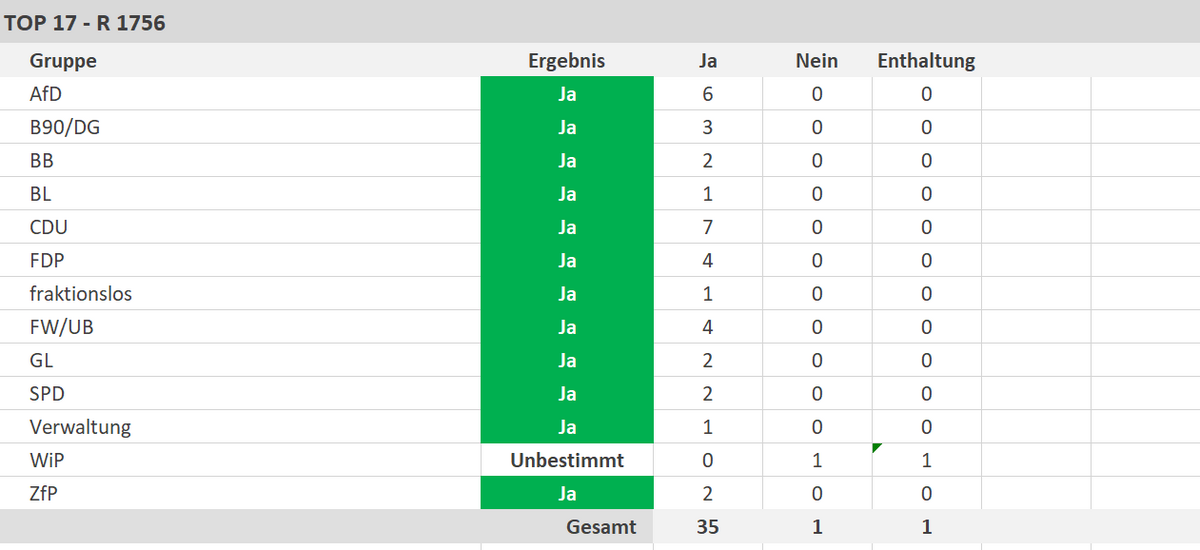Viewport: 1200px width, 550px height.
Task: Select the Verwaltung group cell
Action: click(x=80, y=427)
